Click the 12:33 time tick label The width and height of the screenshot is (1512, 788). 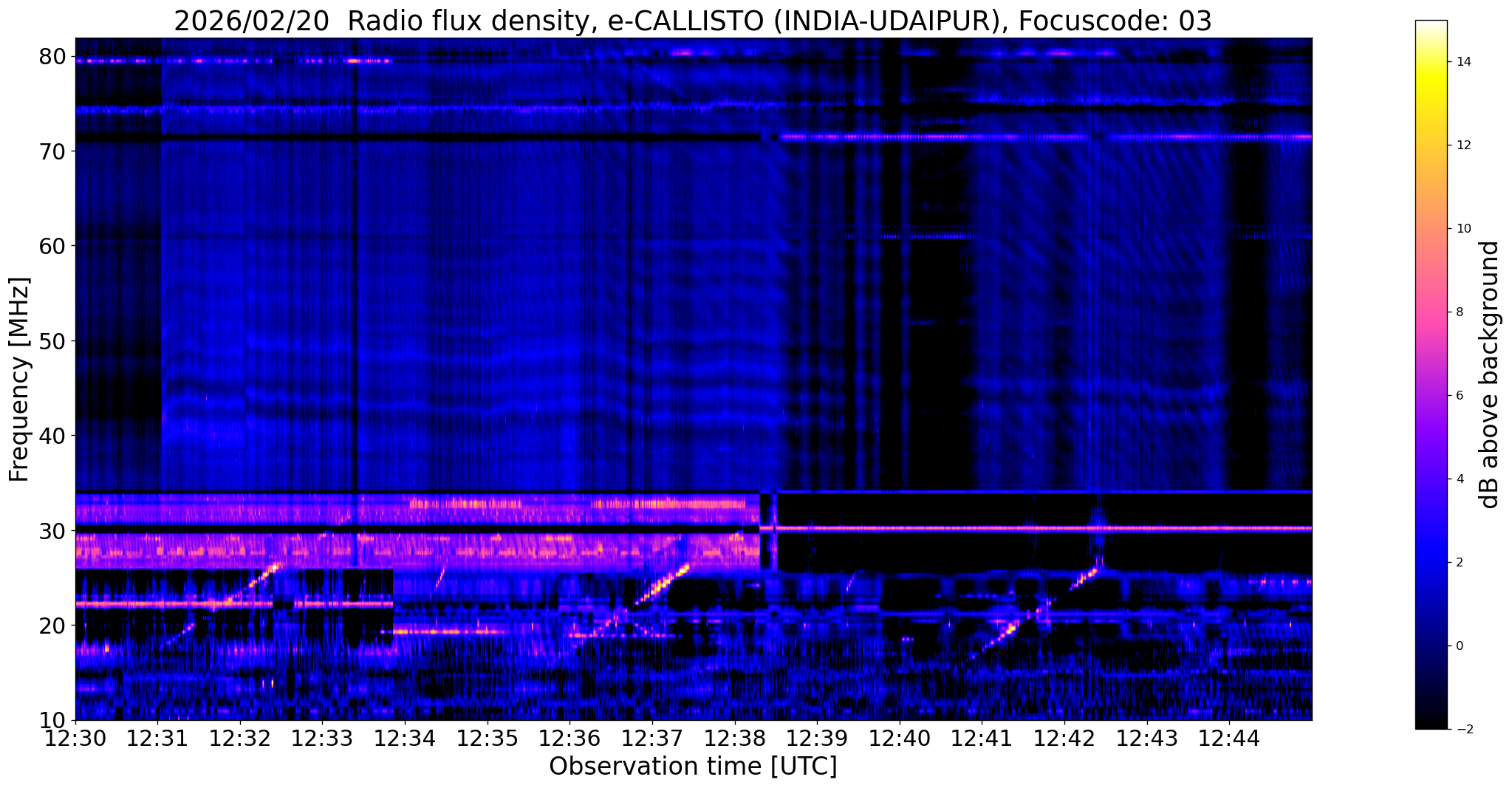323,739
